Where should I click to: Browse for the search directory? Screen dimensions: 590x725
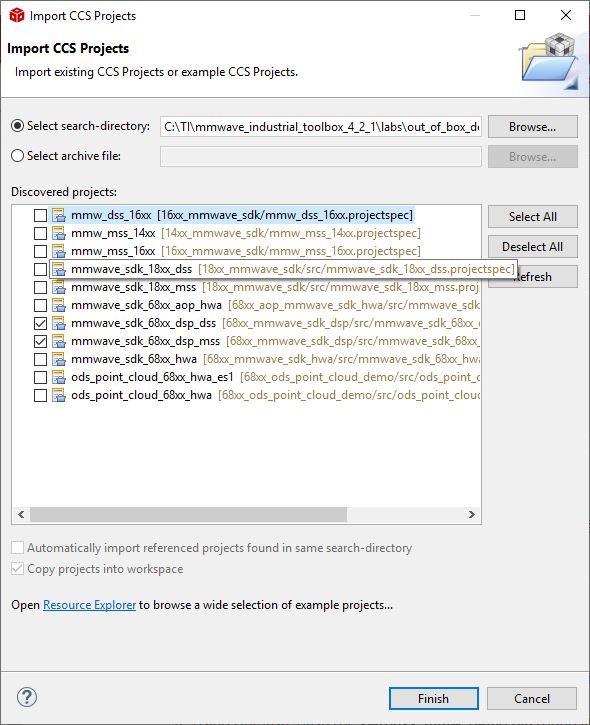point(533,127)
